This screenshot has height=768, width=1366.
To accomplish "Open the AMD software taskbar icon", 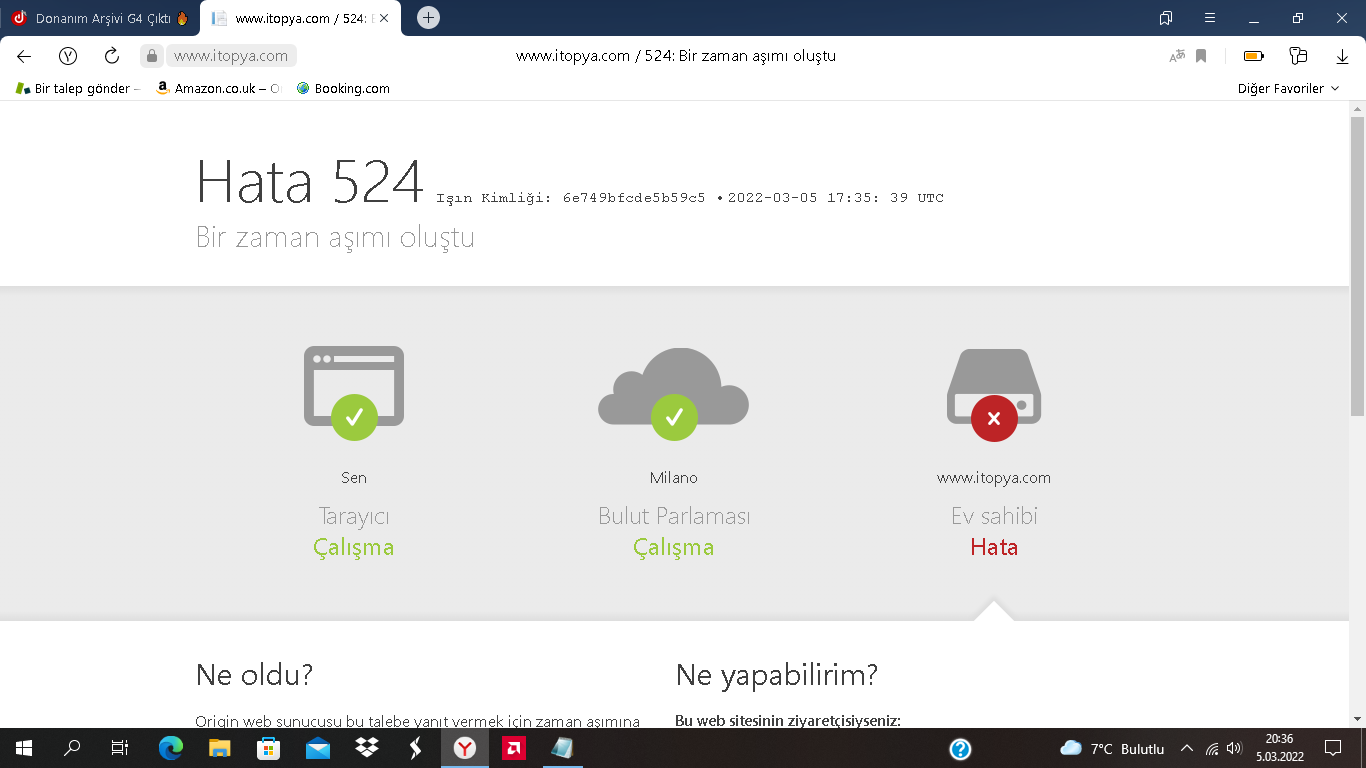I will click(x=514, y=748).
